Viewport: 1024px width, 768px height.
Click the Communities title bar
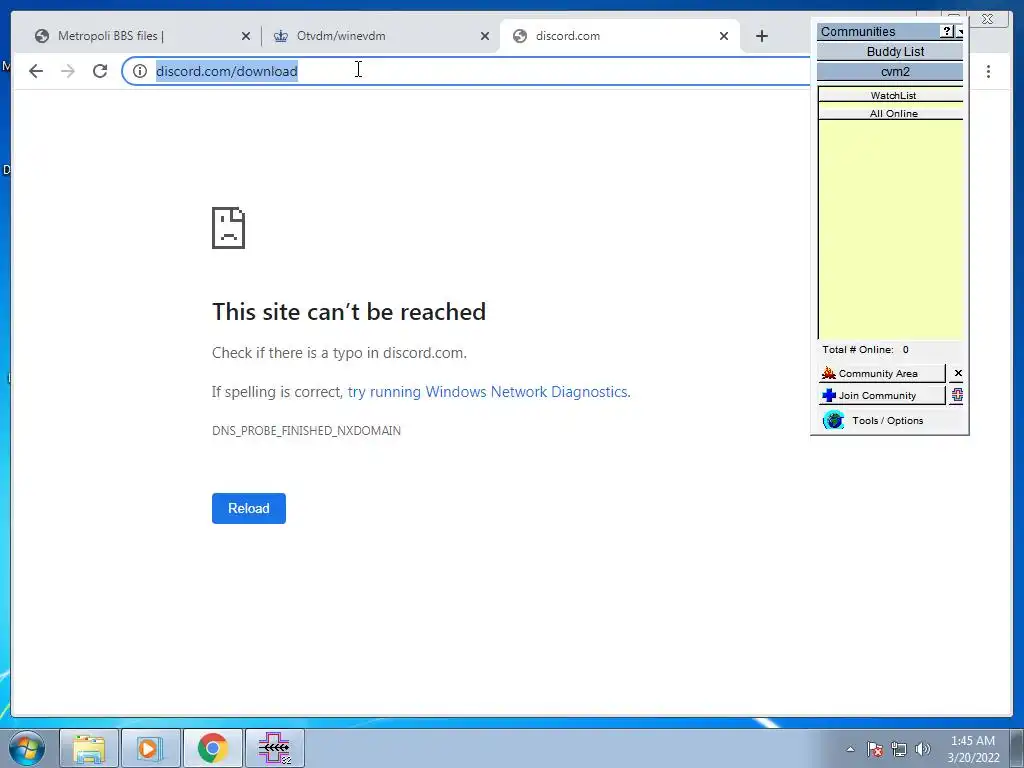click(x=878, y=31)
